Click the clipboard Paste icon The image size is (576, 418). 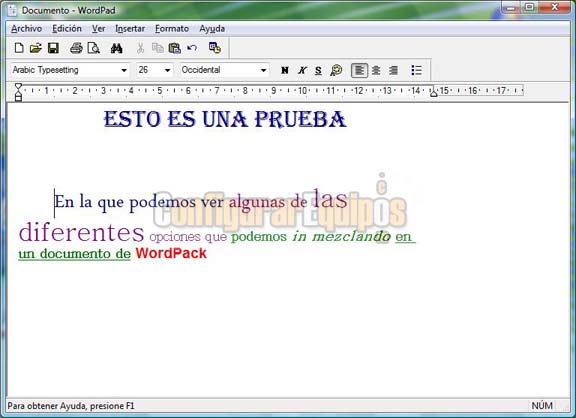174,48
